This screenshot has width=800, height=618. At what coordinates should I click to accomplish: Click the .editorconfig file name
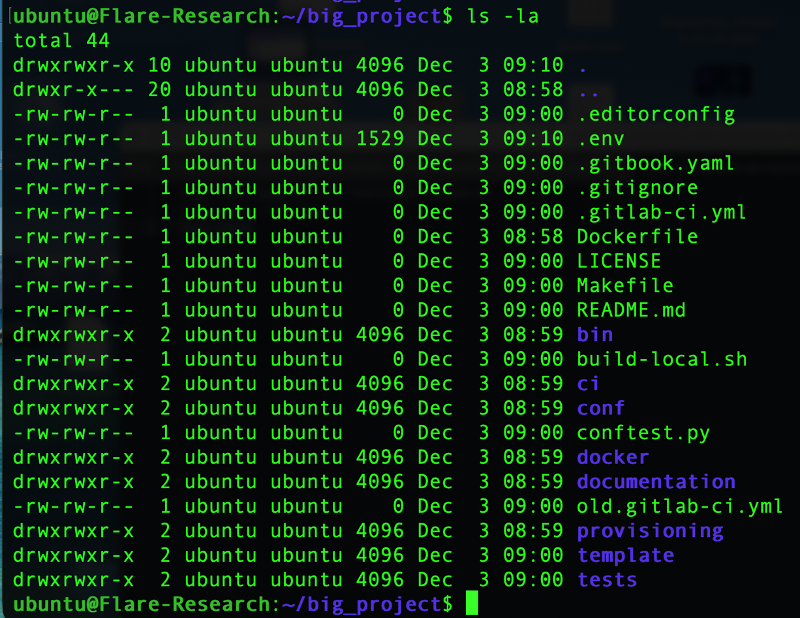point(656,114)
